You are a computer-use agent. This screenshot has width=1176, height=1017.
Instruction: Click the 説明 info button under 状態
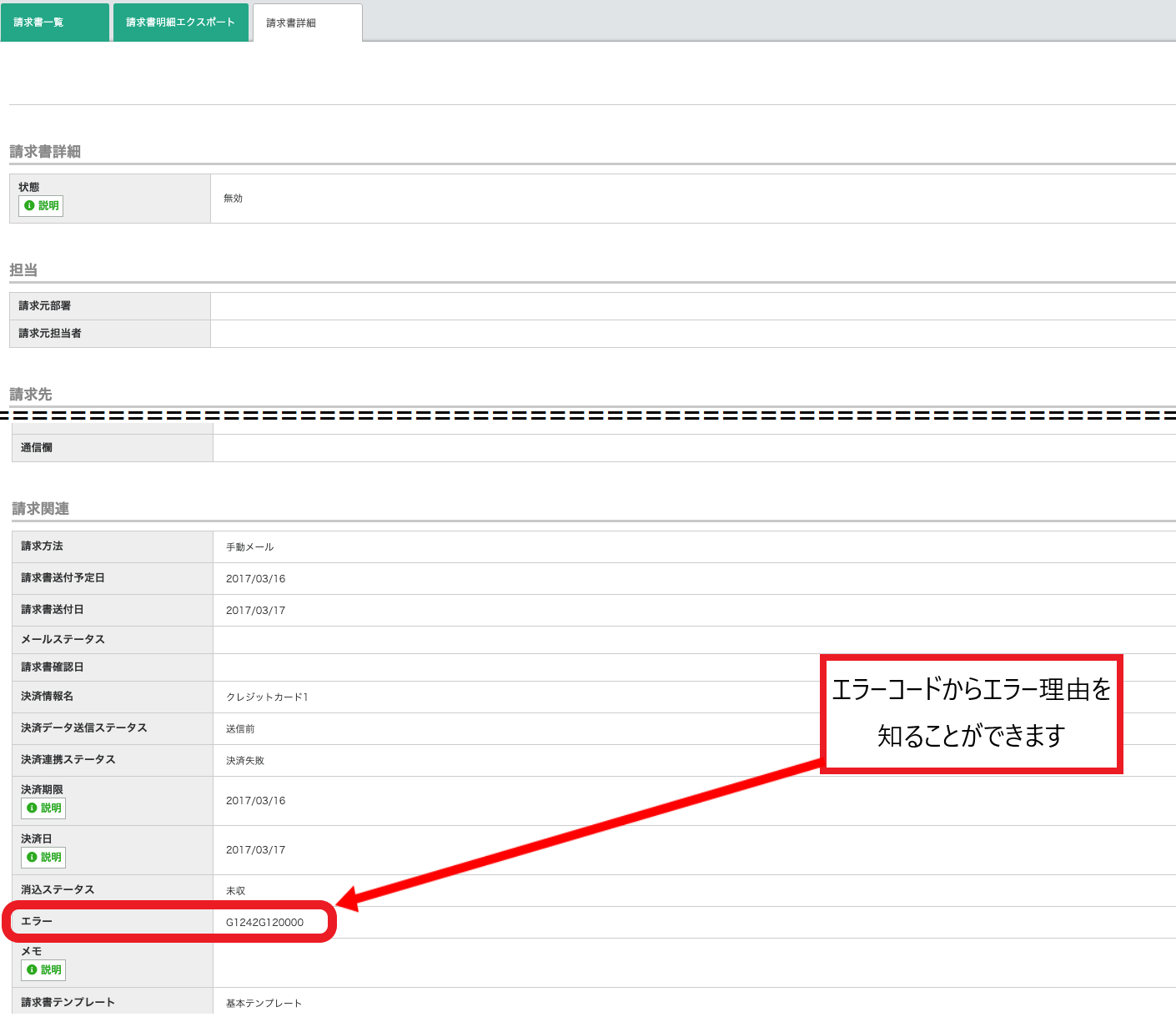[x=42, y=206]
